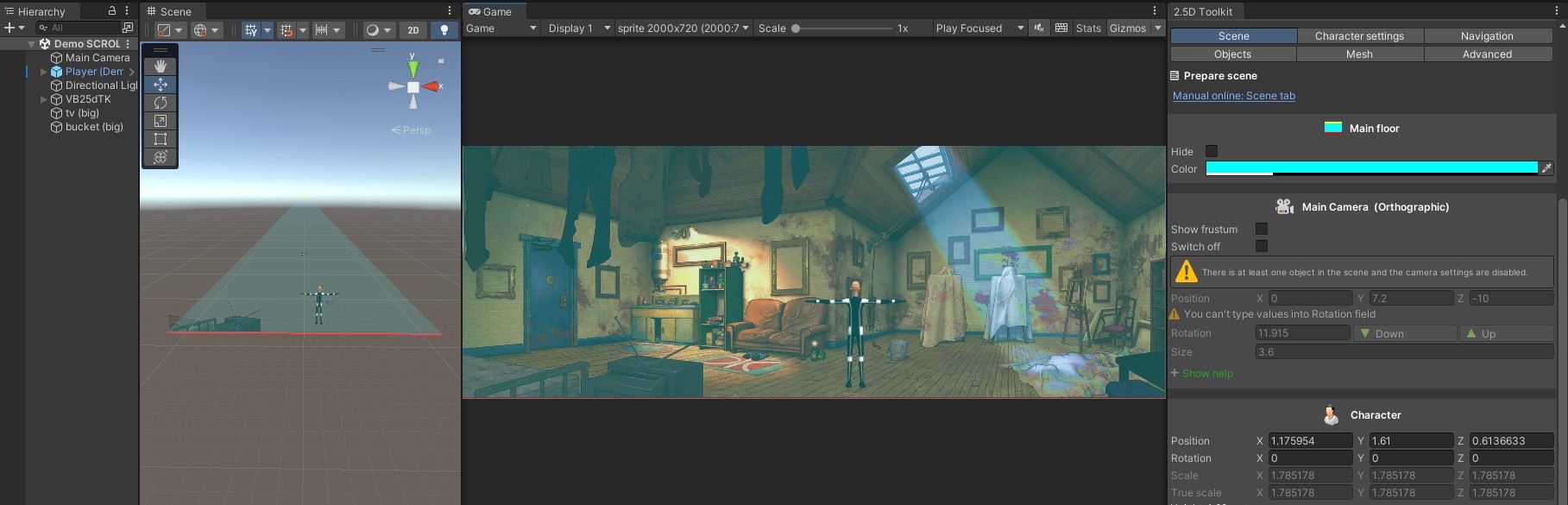Open the Navigation tab in 2.5D Toolkit
This screenshot has width=1568, height=505.
pos(1487,36)
